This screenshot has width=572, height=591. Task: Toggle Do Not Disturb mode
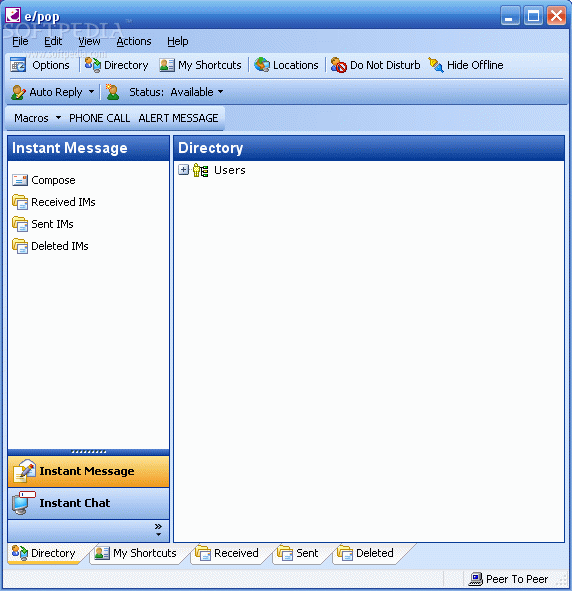375,65
